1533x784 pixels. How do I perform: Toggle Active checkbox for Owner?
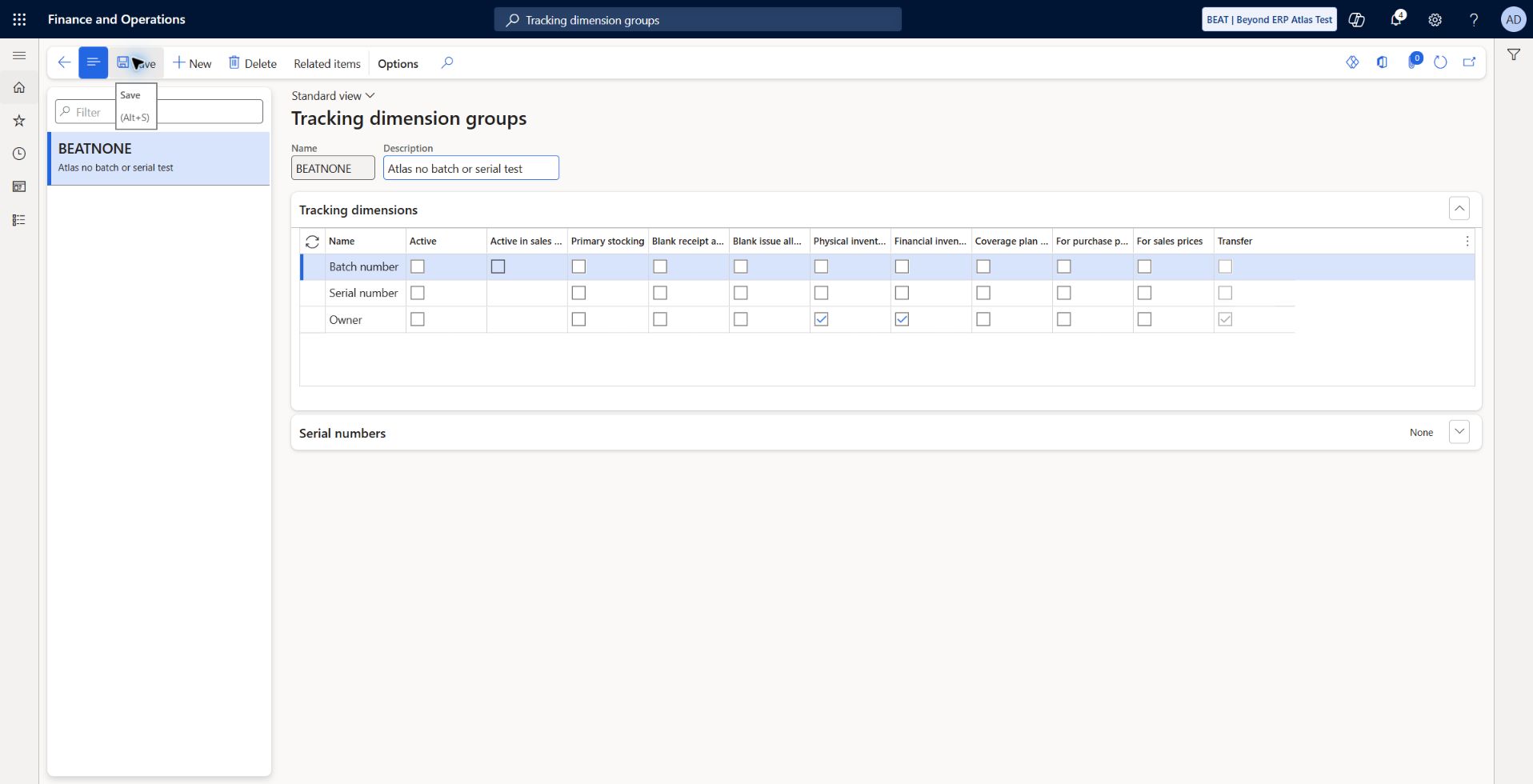(418, 319)
